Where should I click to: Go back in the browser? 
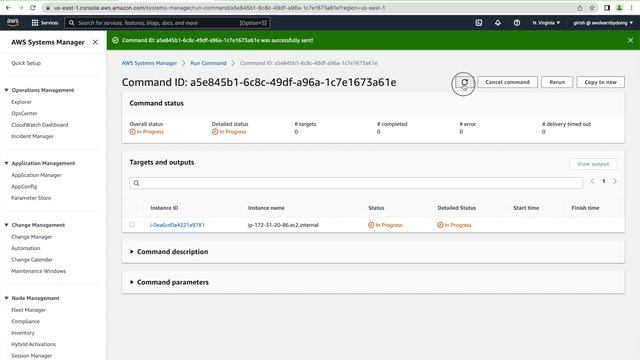[8, 8]
